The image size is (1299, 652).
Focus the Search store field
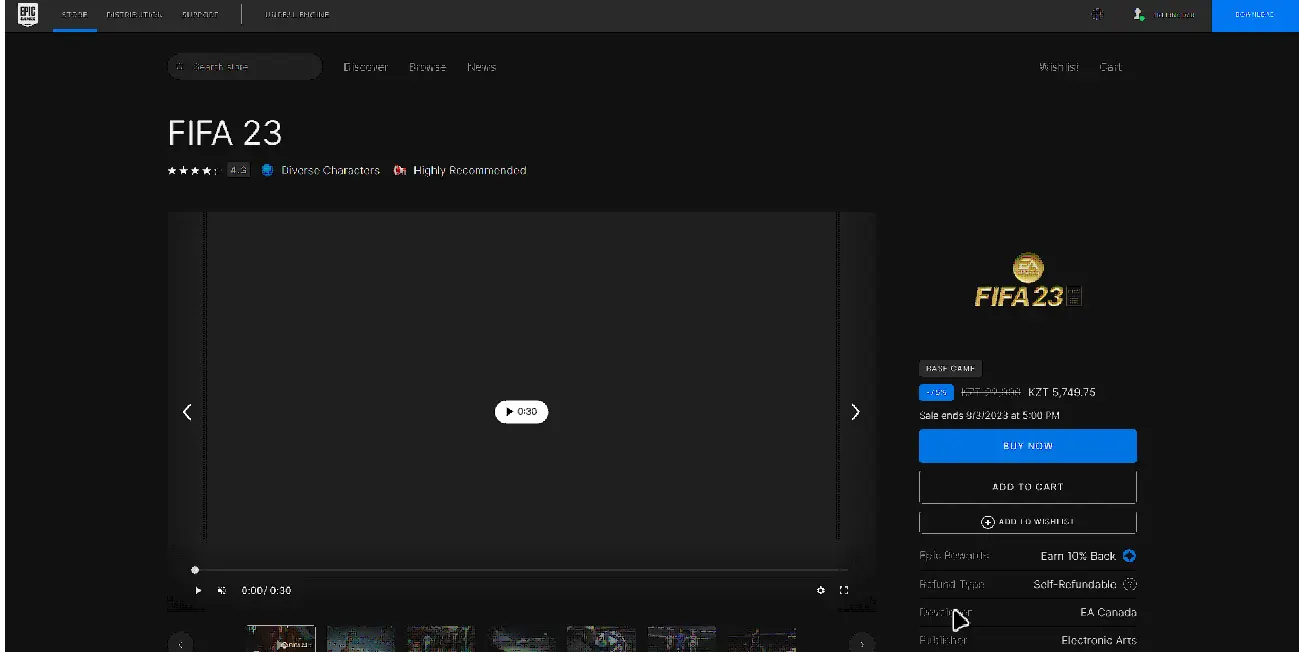[x=245, y=67]
